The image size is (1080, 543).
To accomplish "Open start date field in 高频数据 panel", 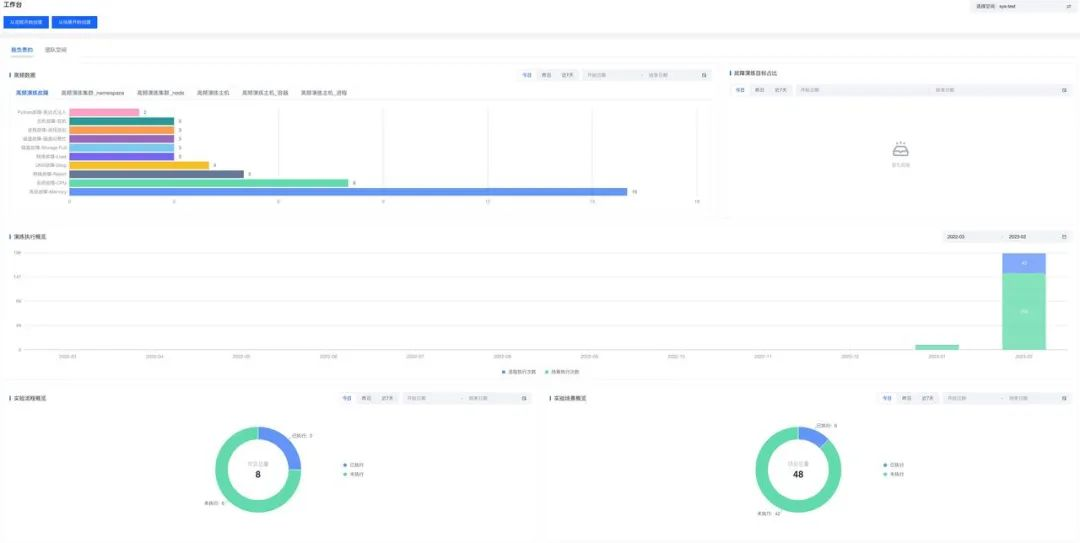I will pos(611,75).
